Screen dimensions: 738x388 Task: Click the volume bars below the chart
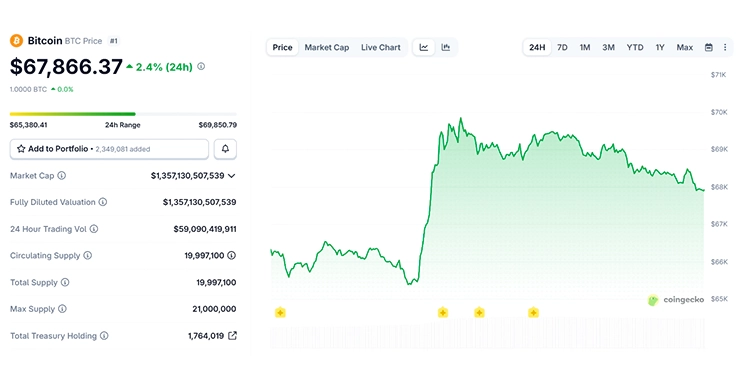pos(487,333)
